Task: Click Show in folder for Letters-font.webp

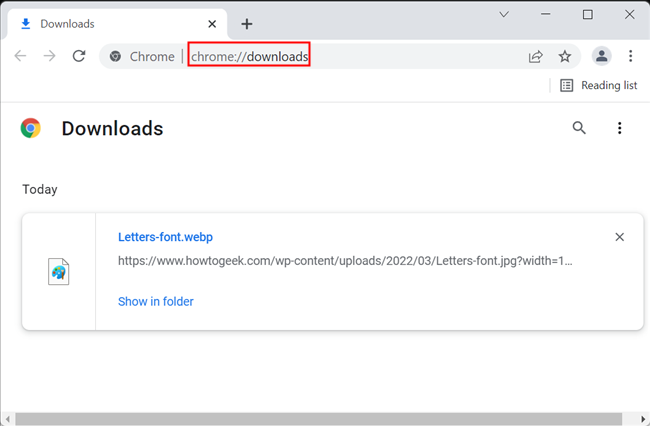Action: [156, 301]
